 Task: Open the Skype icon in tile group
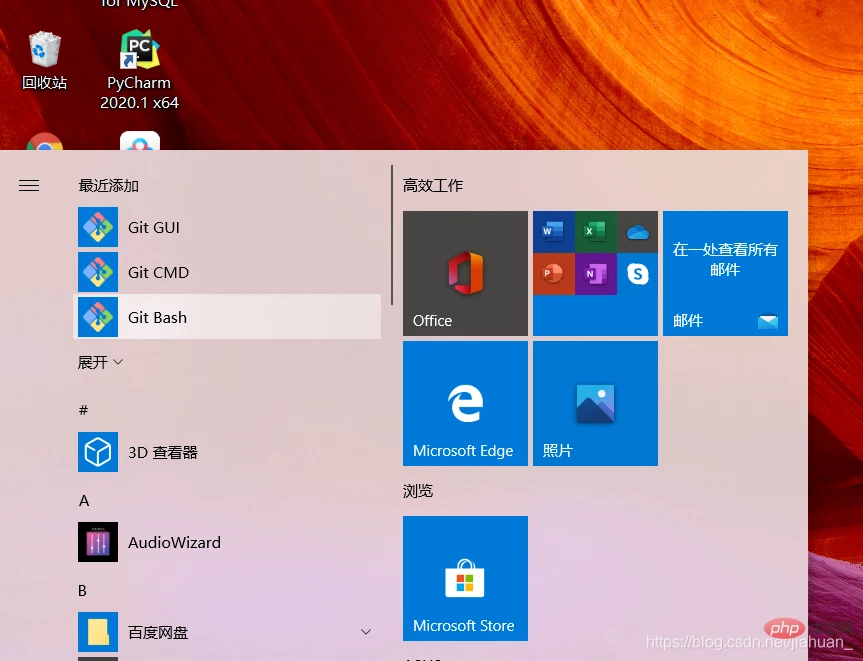(x=637, y=273)
